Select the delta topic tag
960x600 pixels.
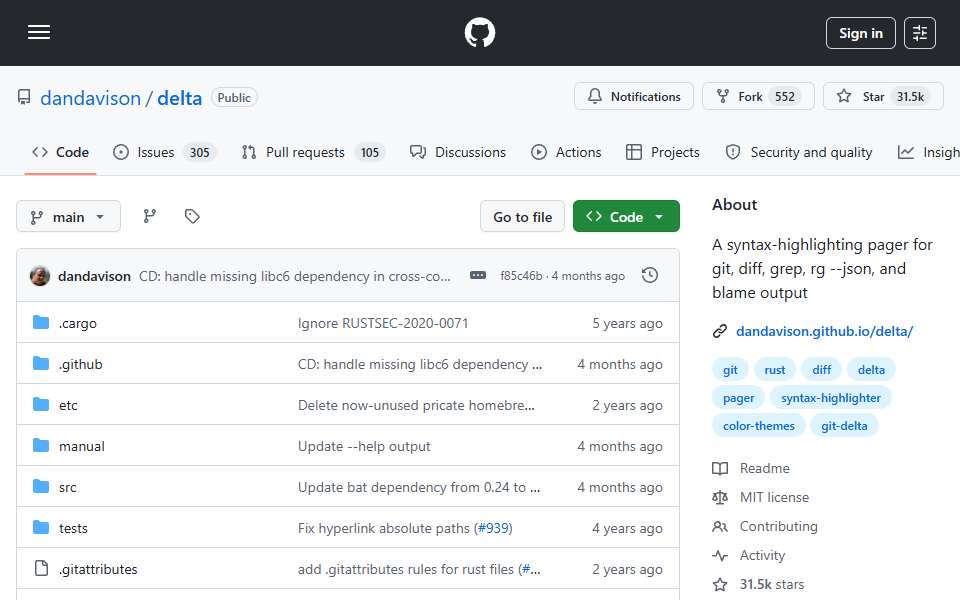point(871,370)
